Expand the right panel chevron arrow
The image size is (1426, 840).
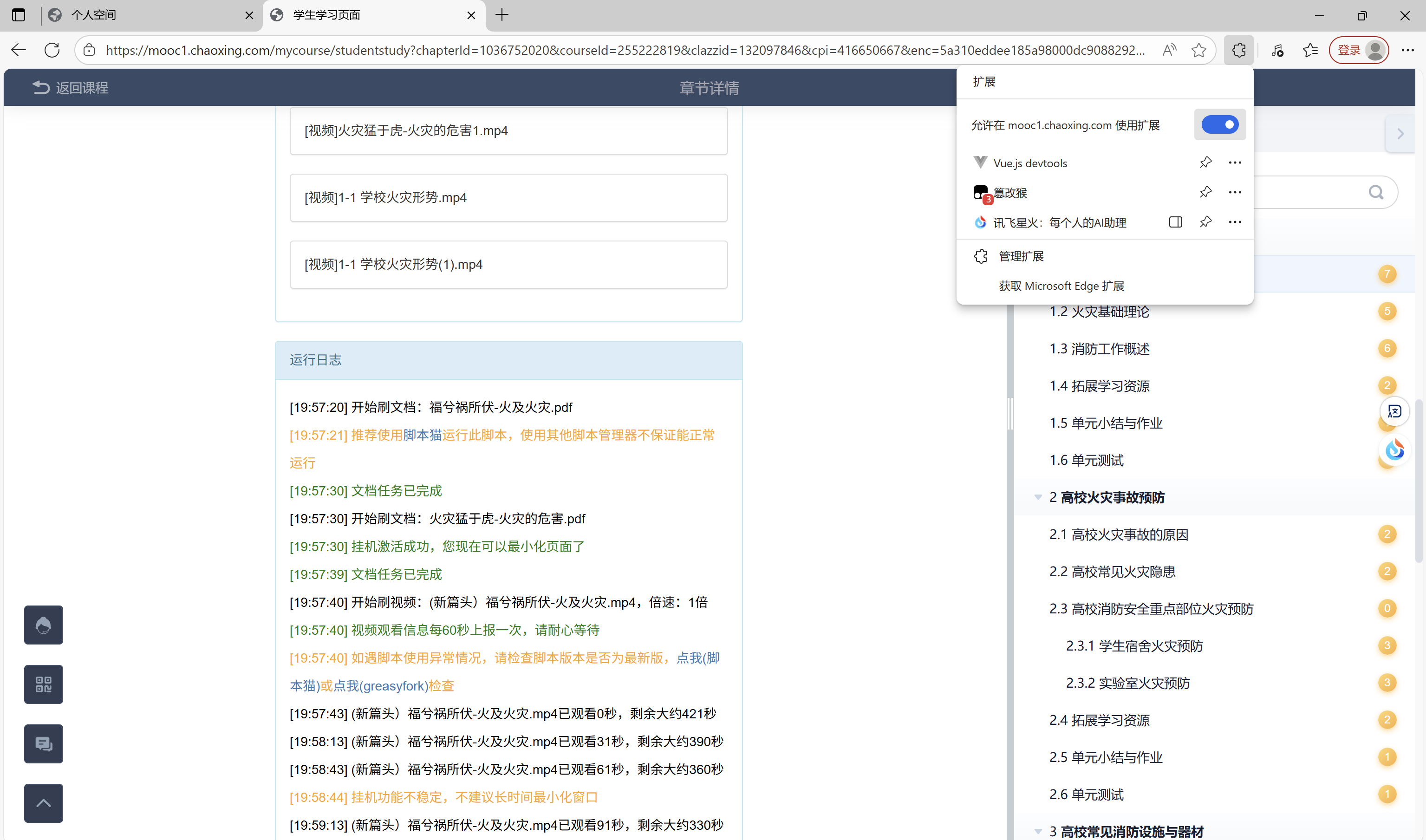pos(1400,134)
